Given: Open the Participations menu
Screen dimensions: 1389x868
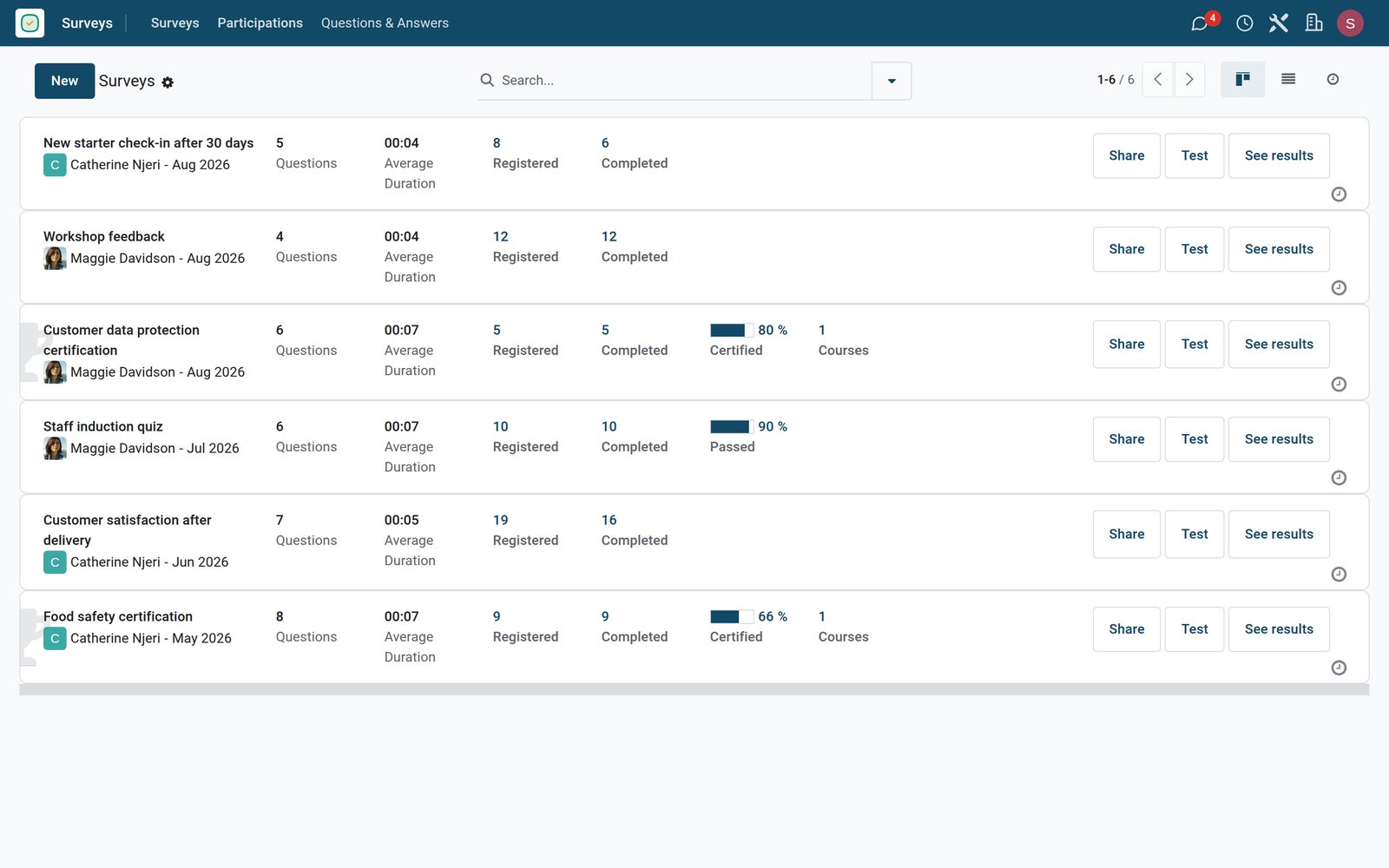Looking at the screenshot, I should coord(260,23).
